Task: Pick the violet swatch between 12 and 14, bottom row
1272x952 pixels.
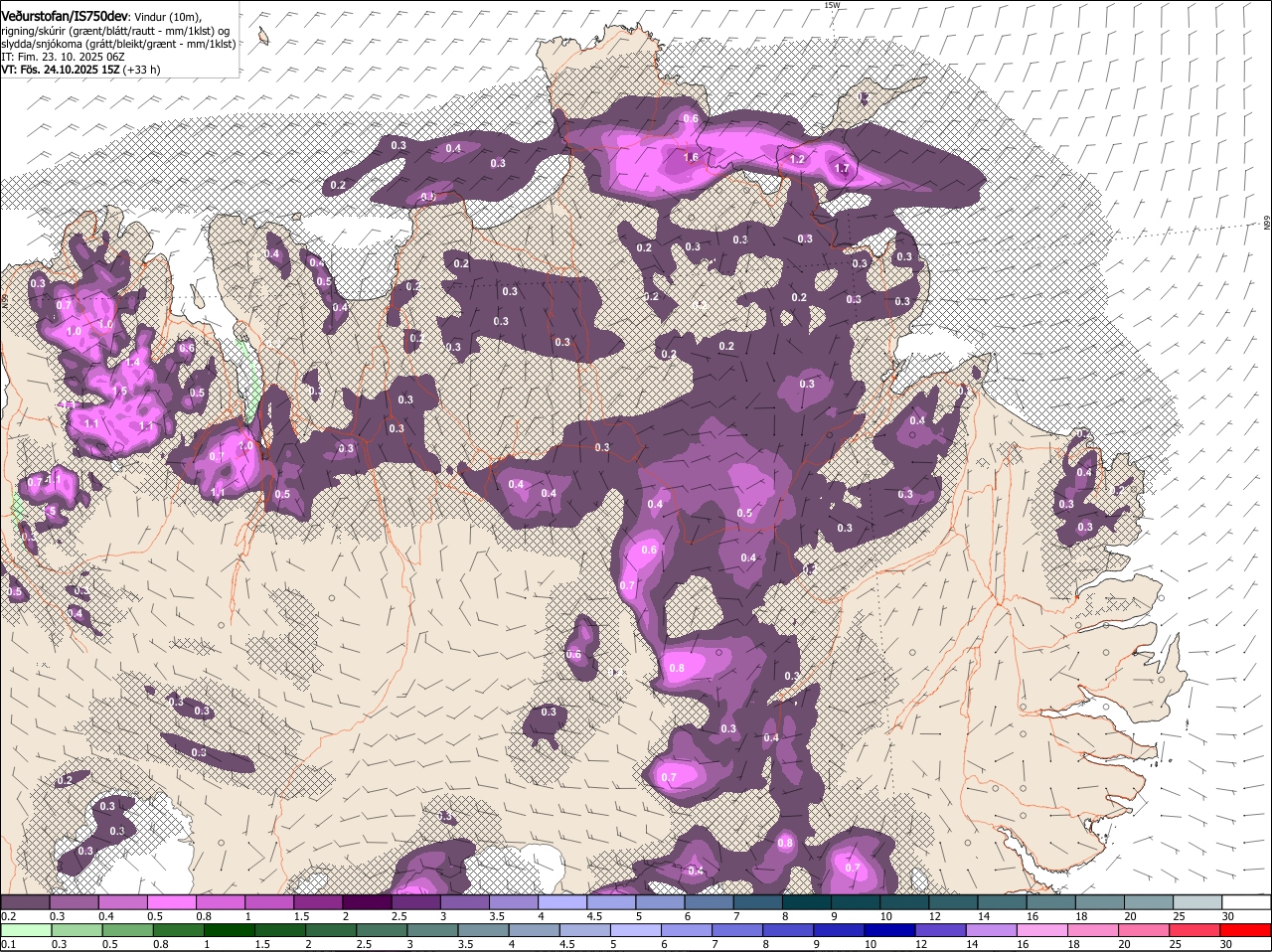Action: pos(939,930)
